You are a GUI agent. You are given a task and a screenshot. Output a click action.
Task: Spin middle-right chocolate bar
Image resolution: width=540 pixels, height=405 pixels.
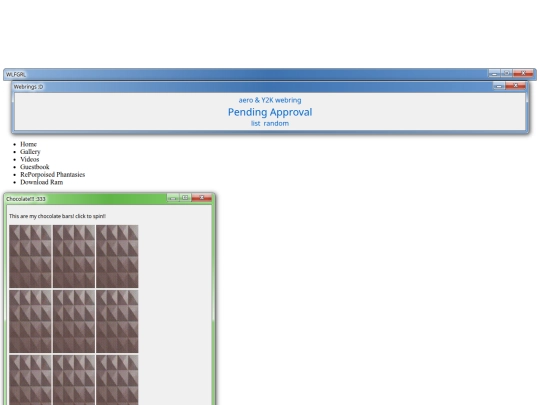tap(117, 321)
